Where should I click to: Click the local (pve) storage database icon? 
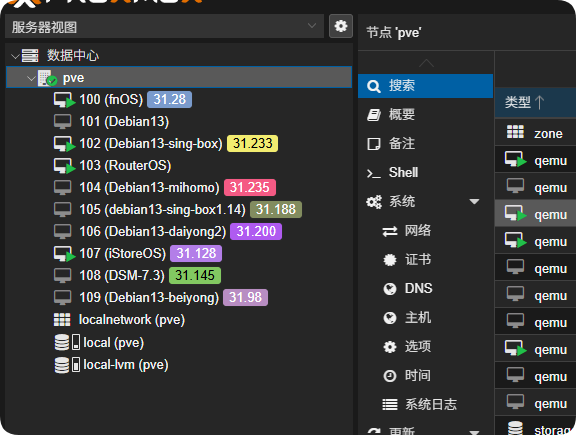point(61,342)
